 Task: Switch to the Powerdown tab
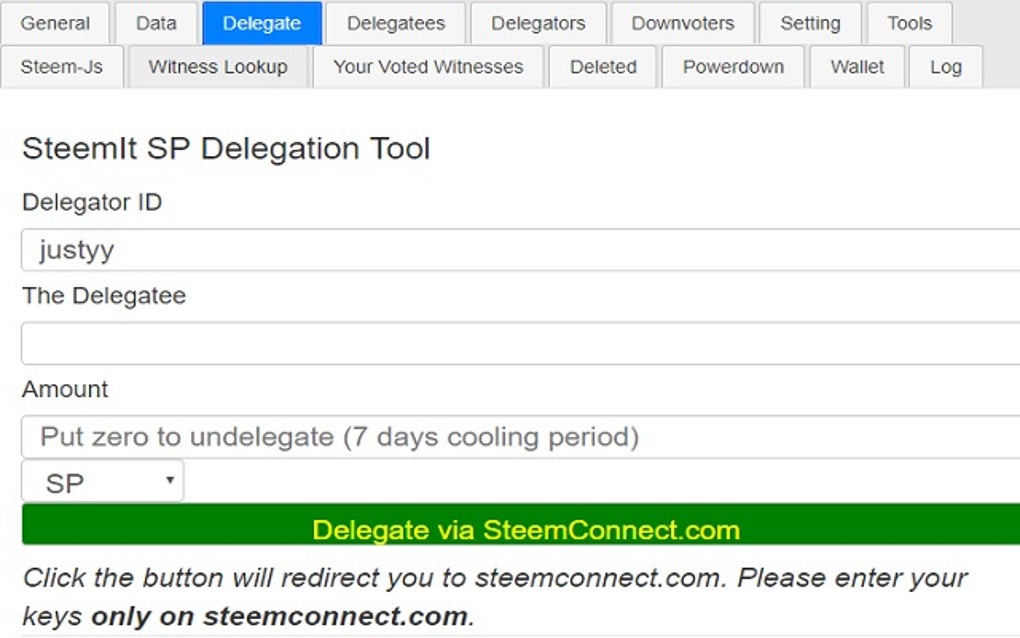733,66
